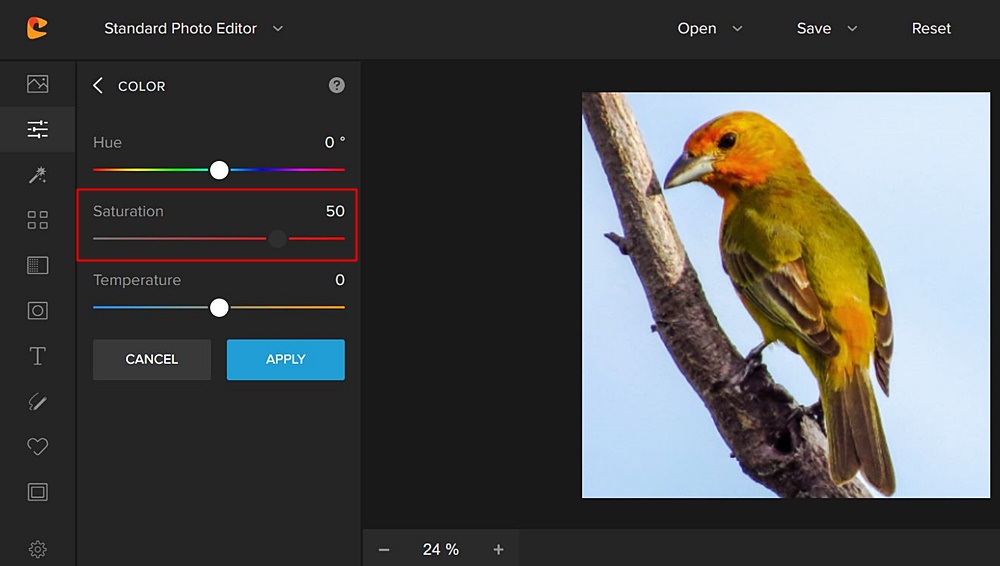Click the Hue slider handle
The width and height of the screenshot is (1000, 566).
(x=219, y=170)
